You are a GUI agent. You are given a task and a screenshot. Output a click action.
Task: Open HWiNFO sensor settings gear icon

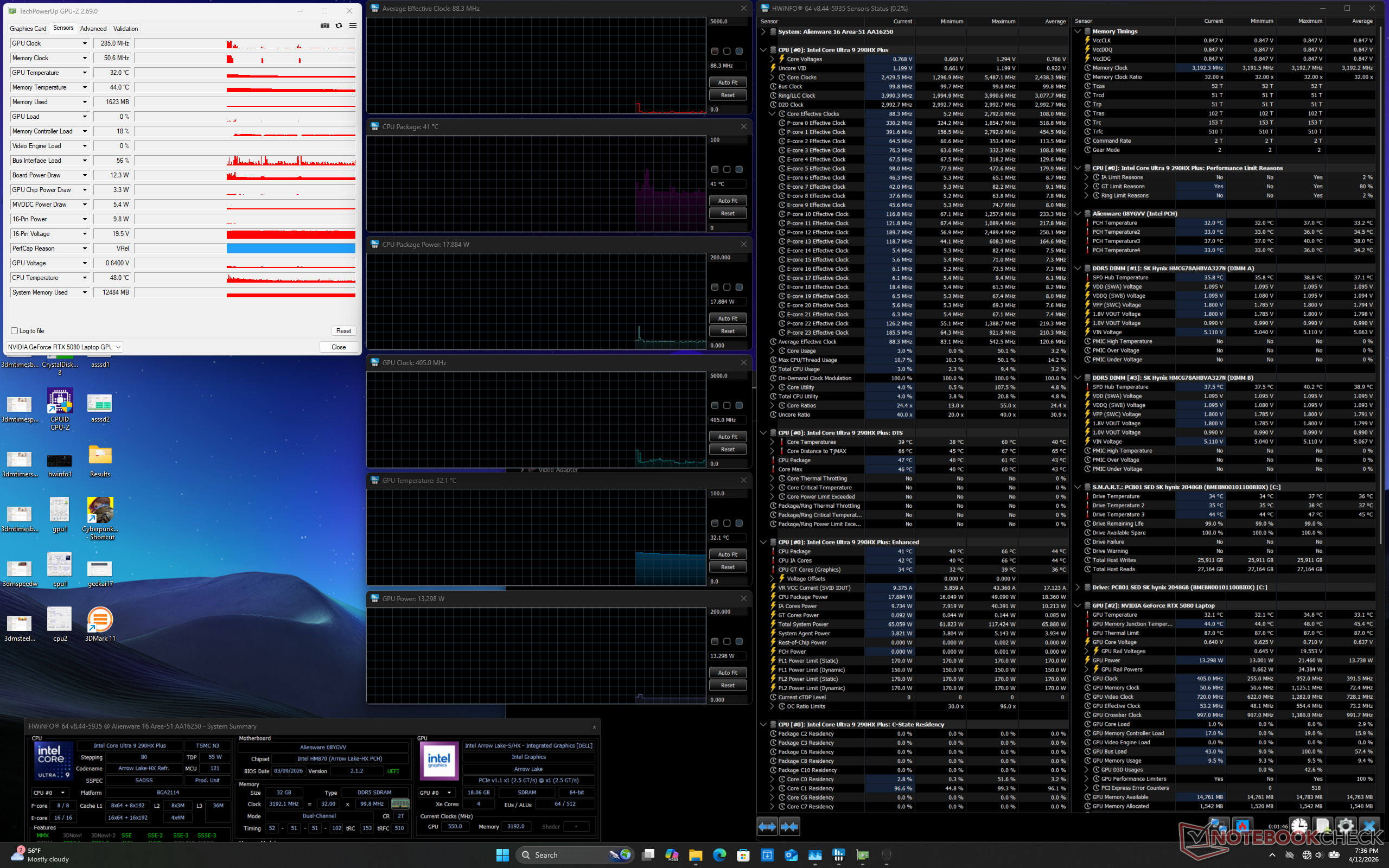click(1346, 827)
